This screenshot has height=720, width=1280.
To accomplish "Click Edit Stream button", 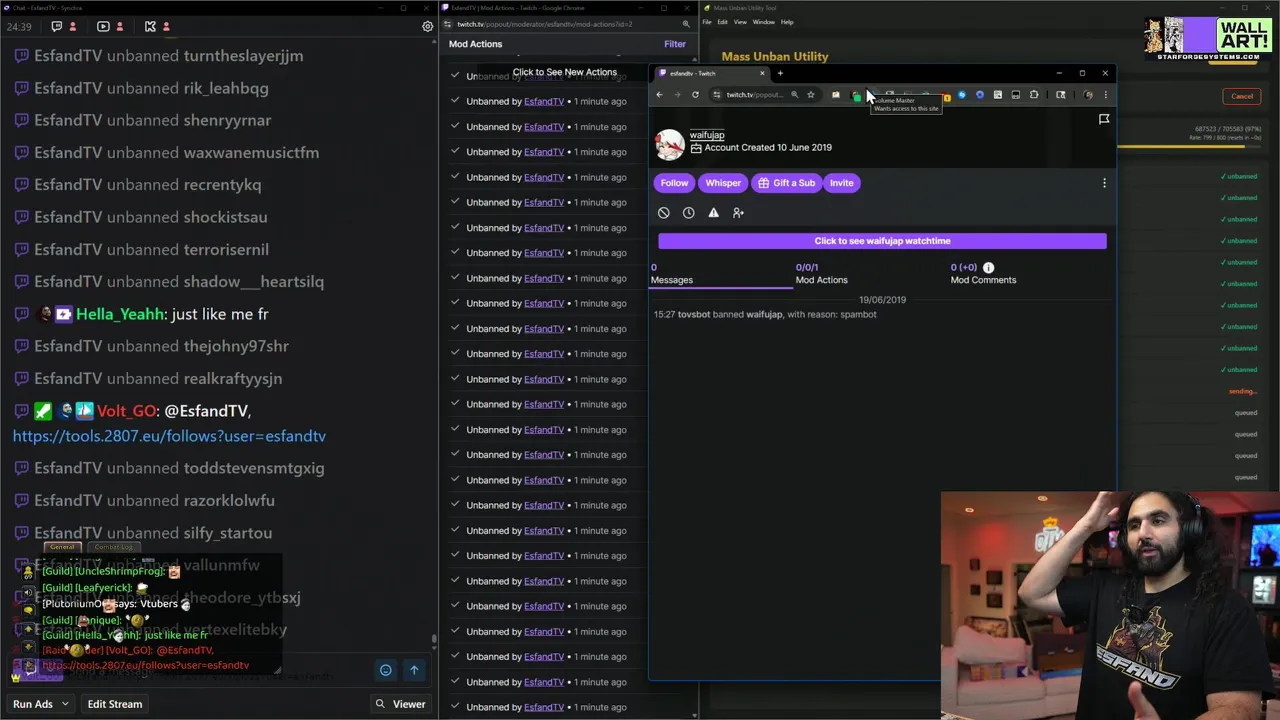I will tap(115, 704).
